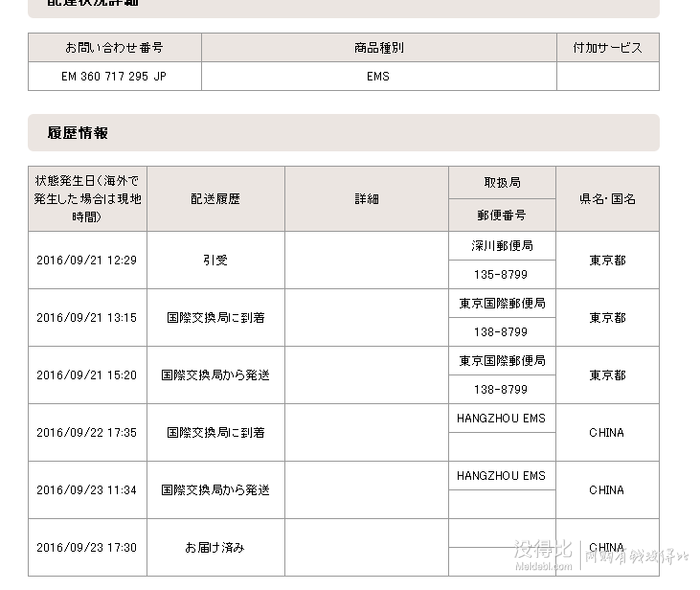The height and width of the screenshot is (590, 700).
Task: Click the お届け済み delivered status
Action: click(215, 548)
